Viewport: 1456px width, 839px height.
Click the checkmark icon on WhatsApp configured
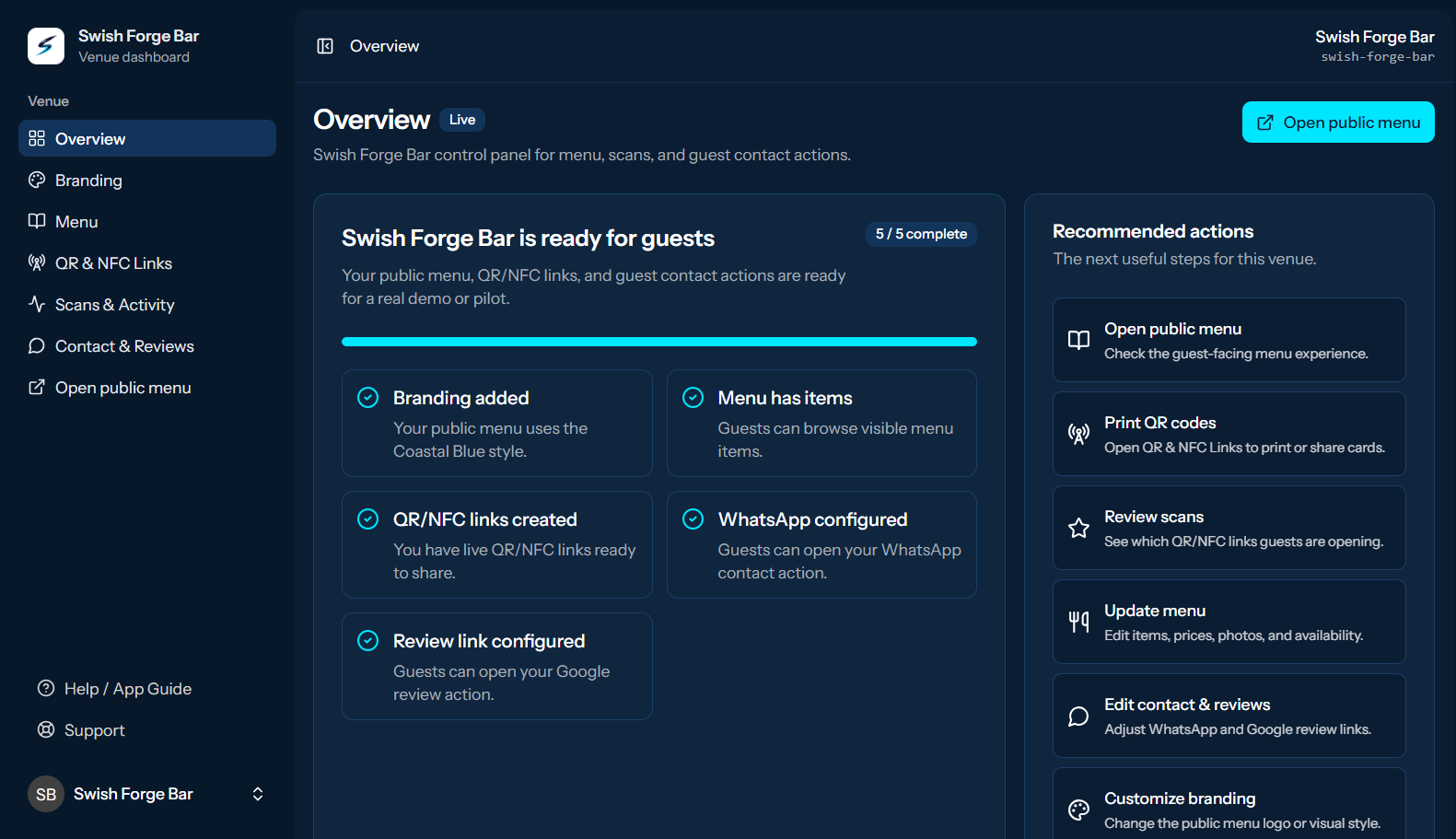coord(693,519)
